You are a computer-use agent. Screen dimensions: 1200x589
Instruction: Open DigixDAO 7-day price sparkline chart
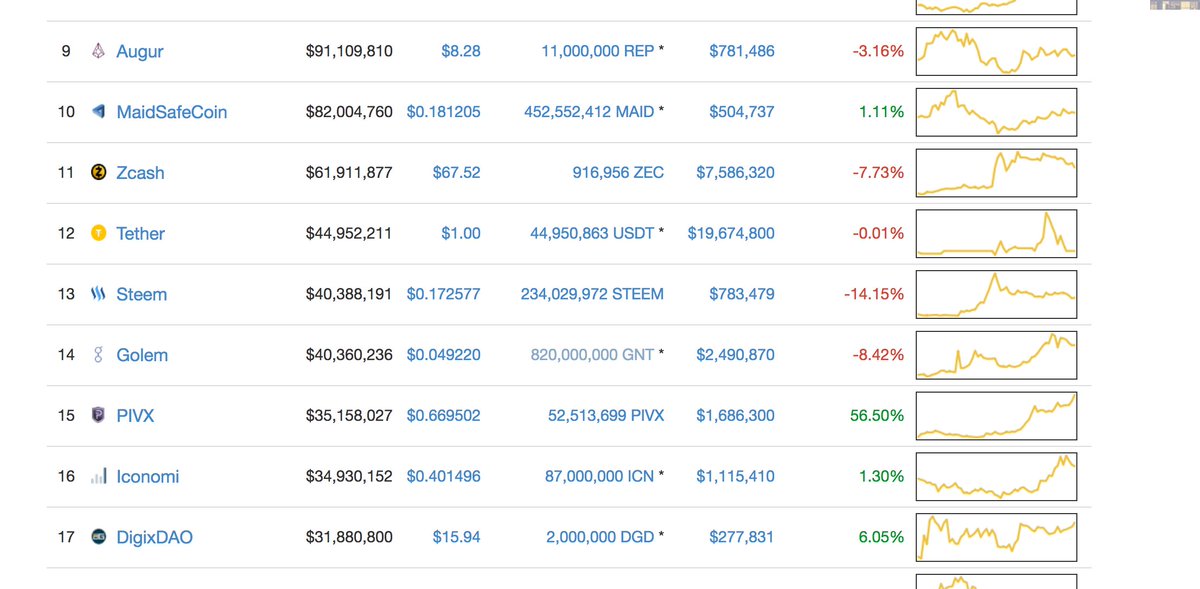997,537
